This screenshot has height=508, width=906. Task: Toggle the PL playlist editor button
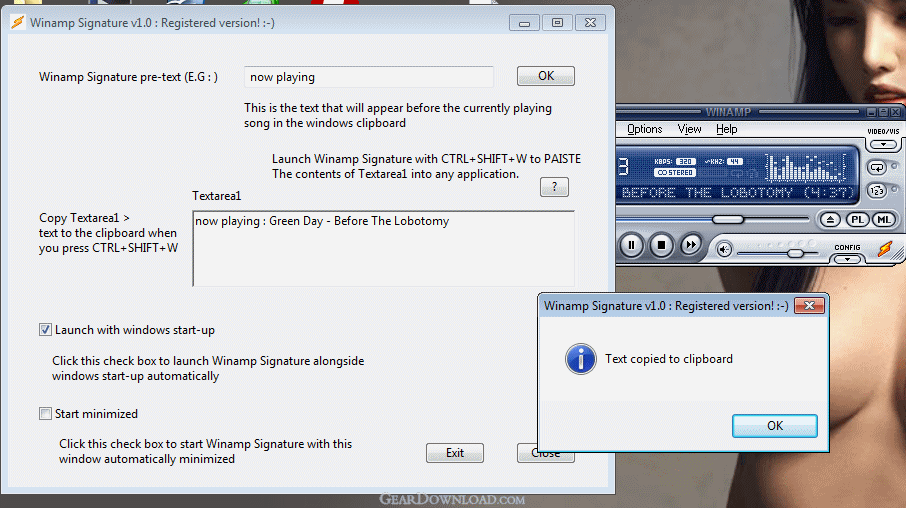[857, 220]
